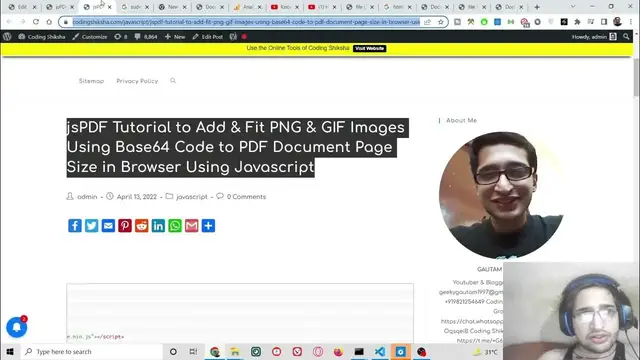The image size is (640, 360).
Task: Reload the page using the browser refresh icon
Action: [x=36, y=22]
